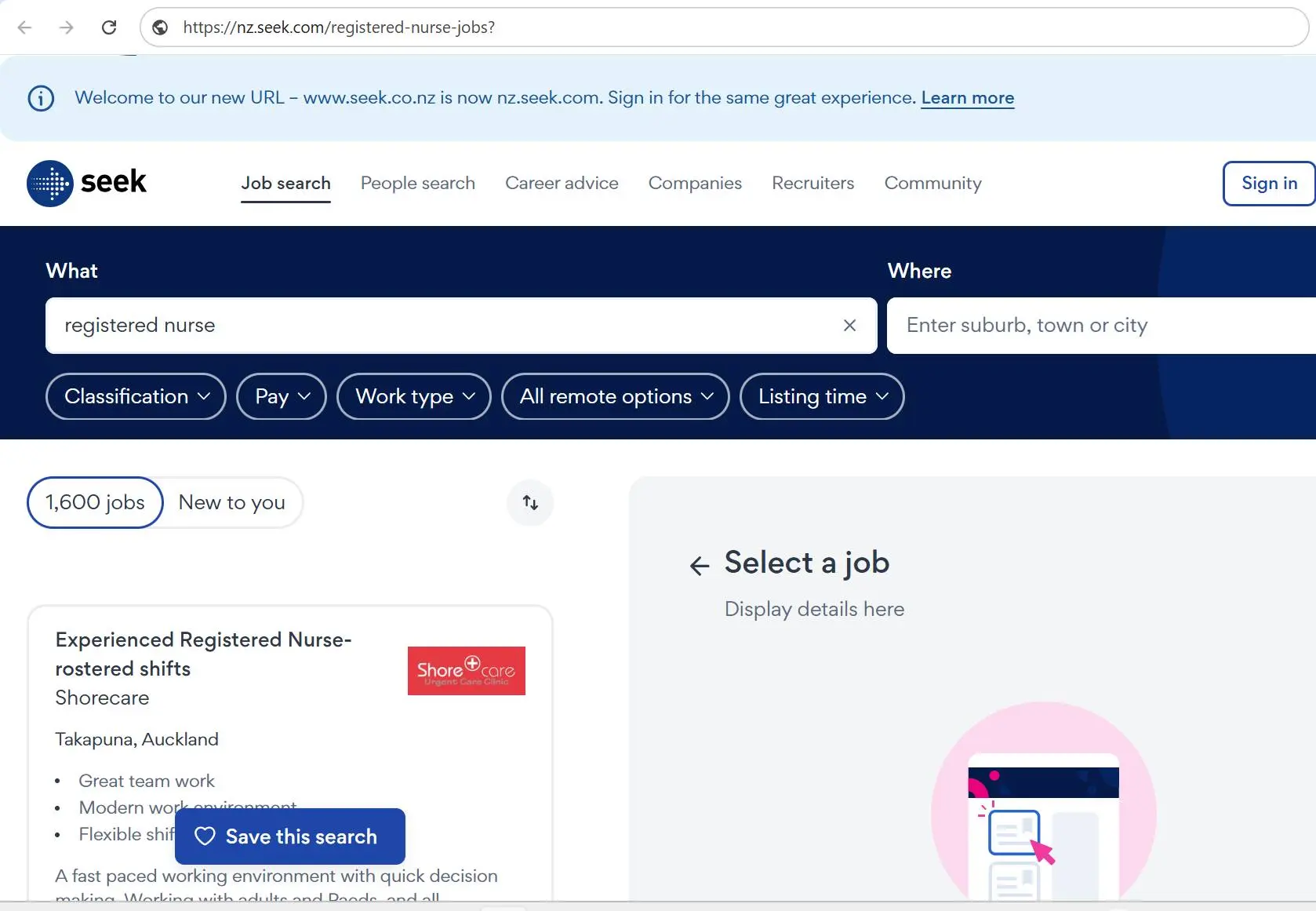Click the site information icon in address bar

point(160,27)
